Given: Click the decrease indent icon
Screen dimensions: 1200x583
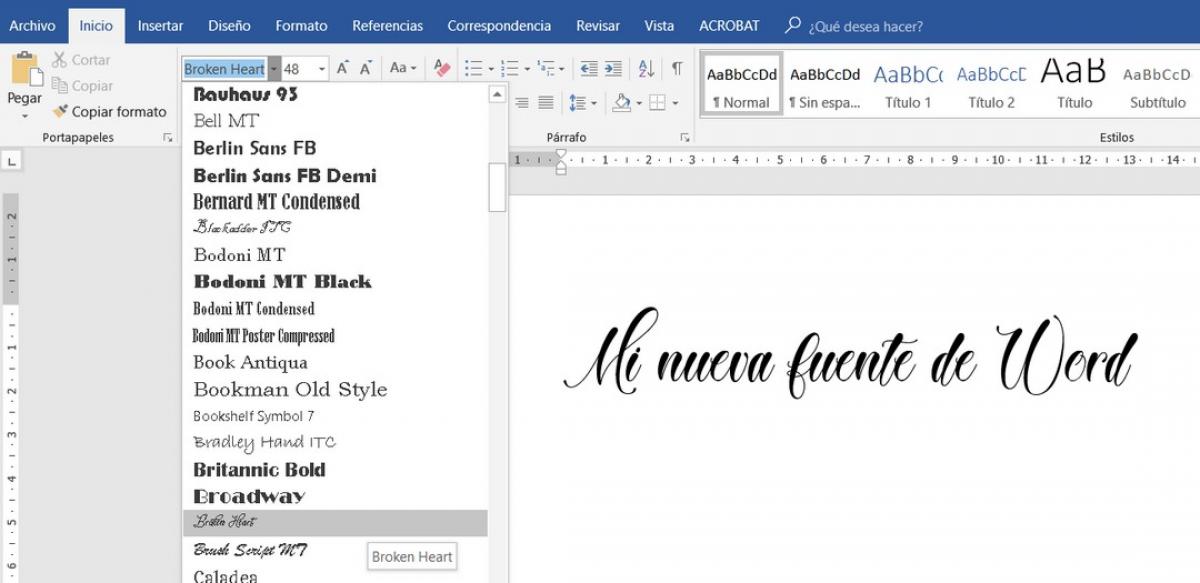Looking at the screenshot, I should (589, 68).
